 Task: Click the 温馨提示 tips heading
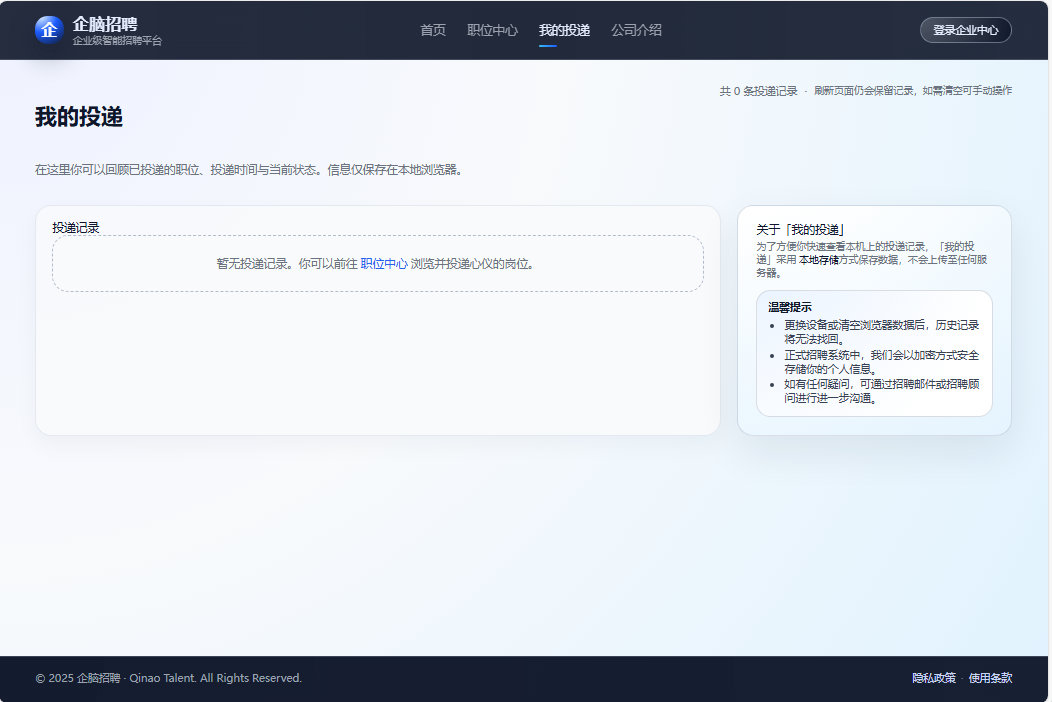tap(789, 307)
